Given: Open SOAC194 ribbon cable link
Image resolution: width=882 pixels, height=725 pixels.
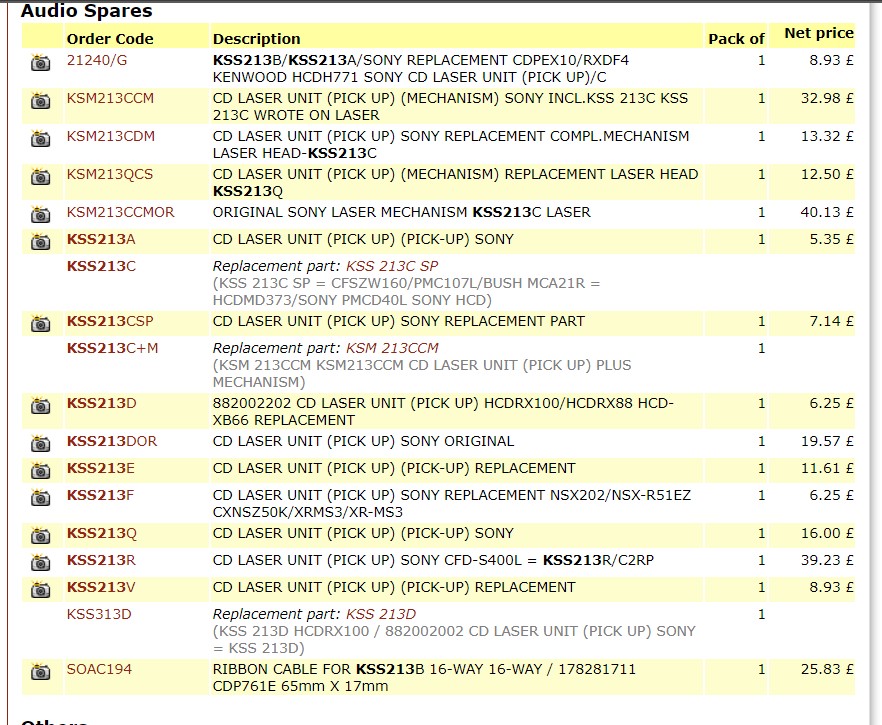Looking at the screenshot, I should [99, 669].
